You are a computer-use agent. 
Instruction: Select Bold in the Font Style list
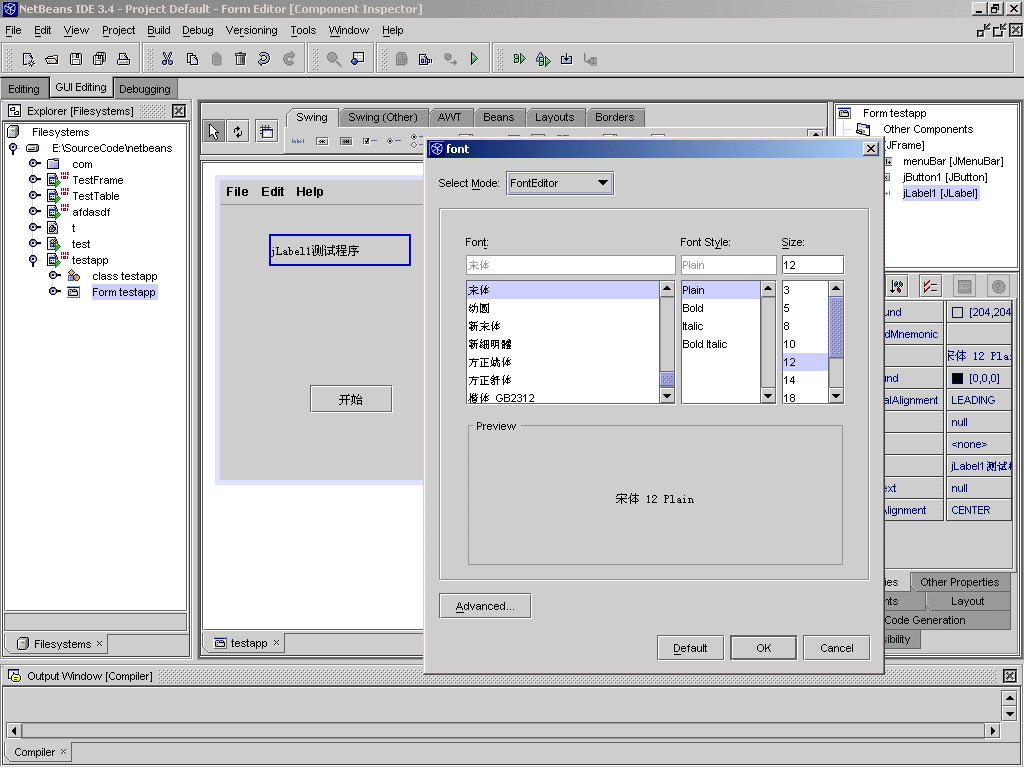[720, 308]
